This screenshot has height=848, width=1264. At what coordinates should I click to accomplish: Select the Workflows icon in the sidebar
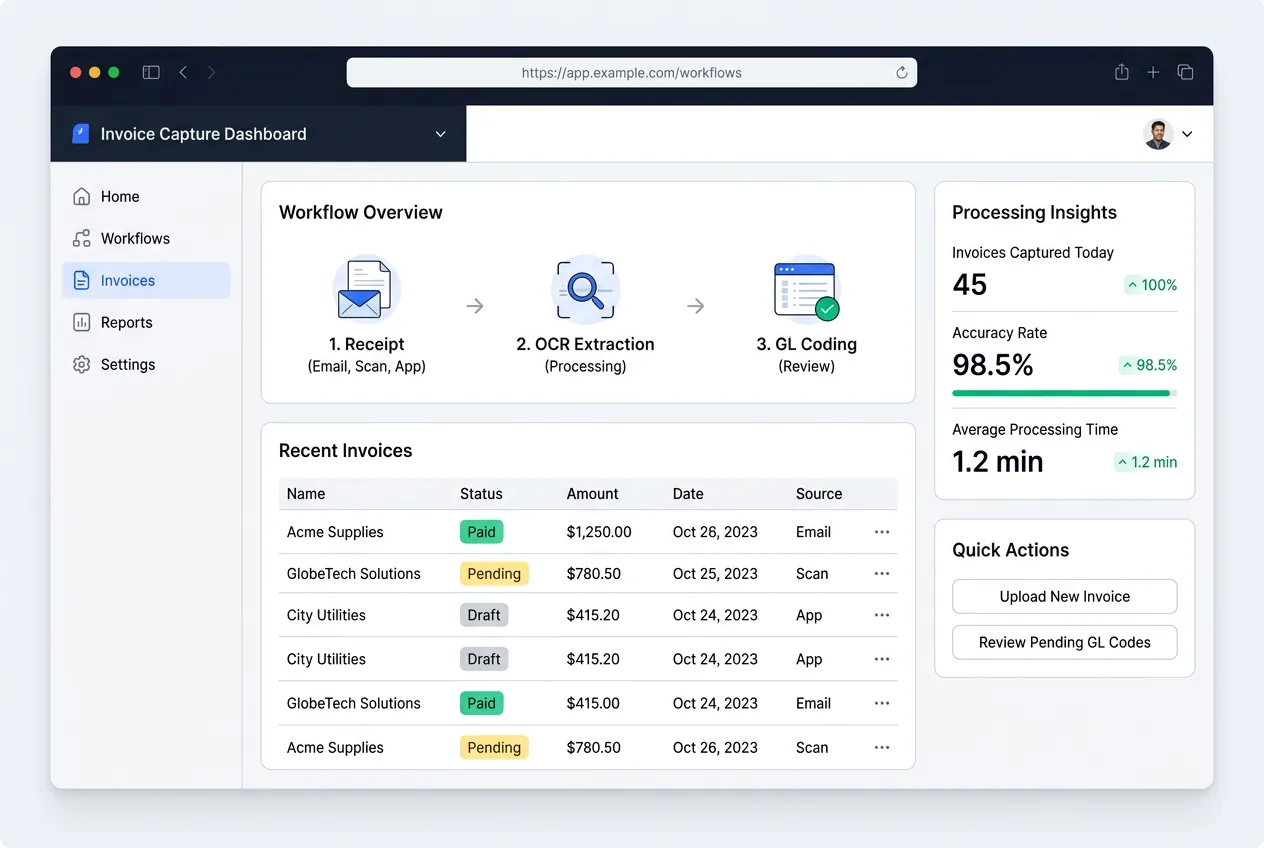[x=81, y=238]
